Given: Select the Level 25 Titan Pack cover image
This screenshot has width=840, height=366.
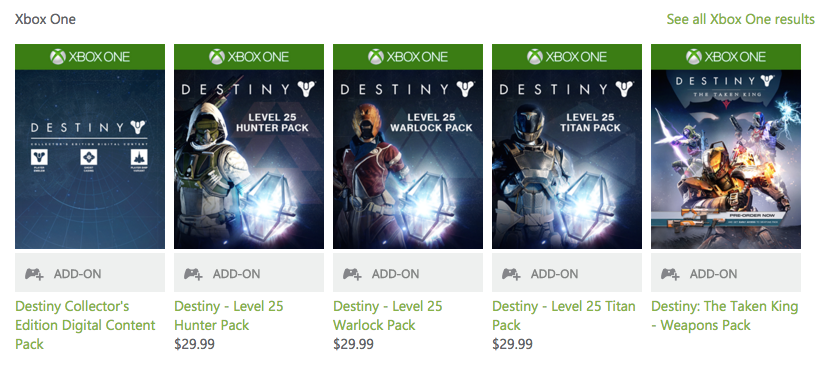Looking at the screenshot, I should tap(567, 159).
